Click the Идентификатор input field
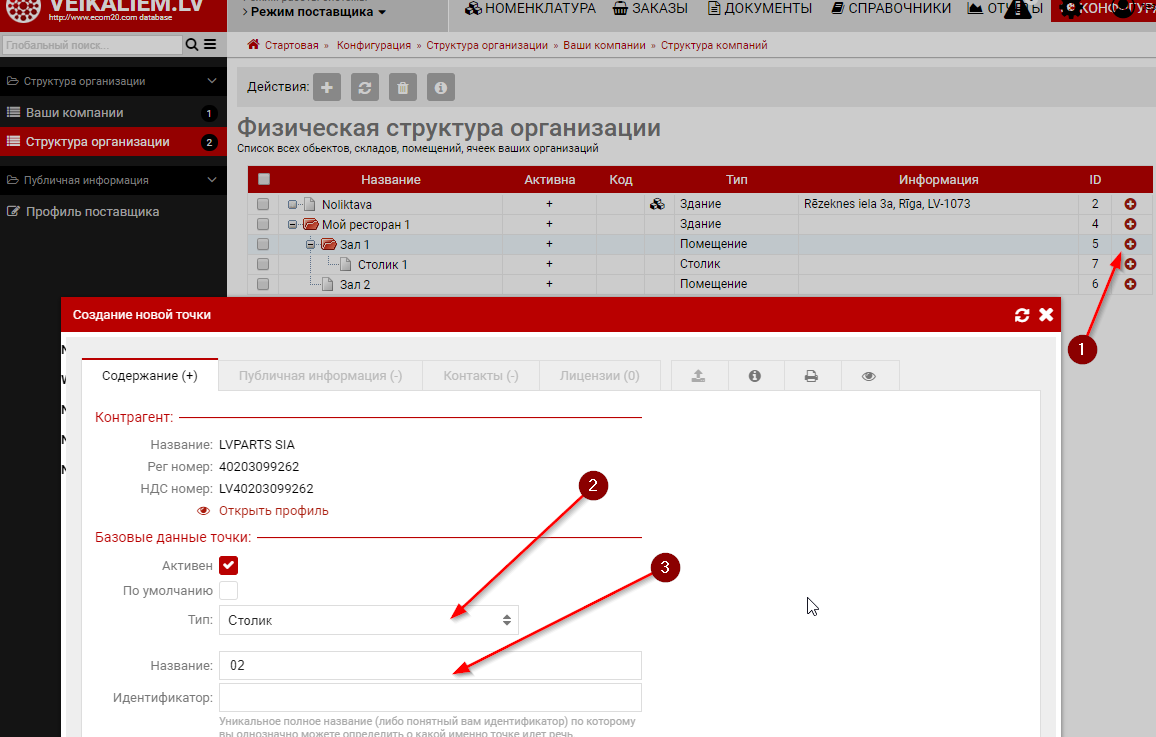1156x737 pixels. point(429,697)
